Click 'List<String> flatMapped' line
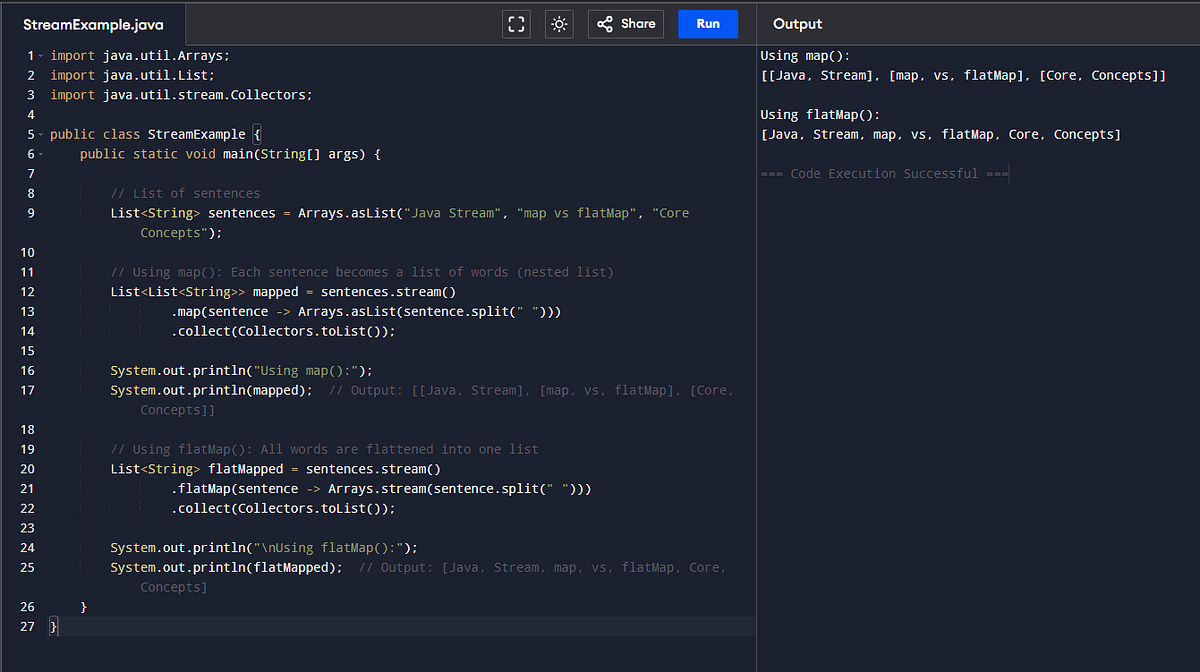Viewport: 1200px width, 672px height. tap(275, 469)
